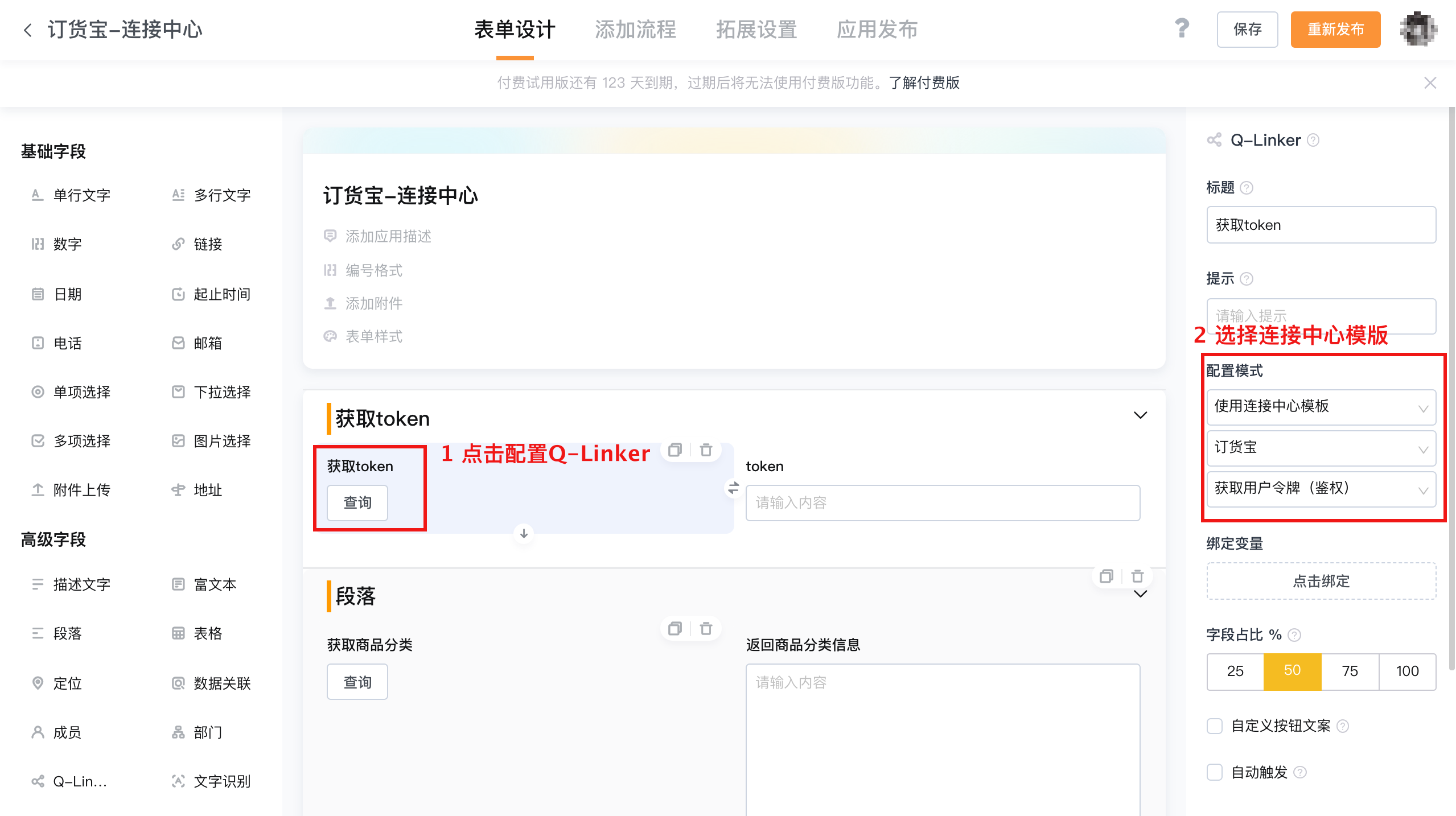Open 表单样式 settings

[374, 336]
